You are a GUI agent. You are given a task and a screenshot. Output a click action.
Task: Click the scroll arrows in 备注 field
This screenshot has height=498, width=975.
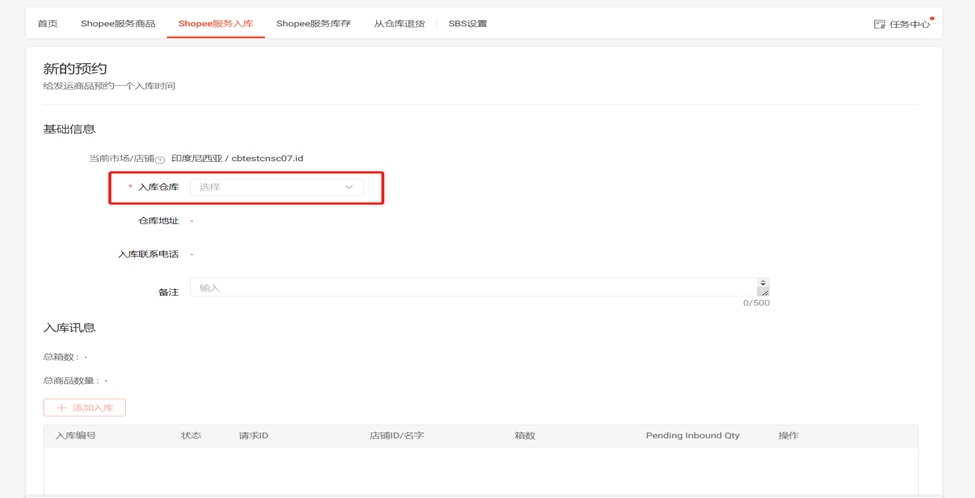pos(763,283)
